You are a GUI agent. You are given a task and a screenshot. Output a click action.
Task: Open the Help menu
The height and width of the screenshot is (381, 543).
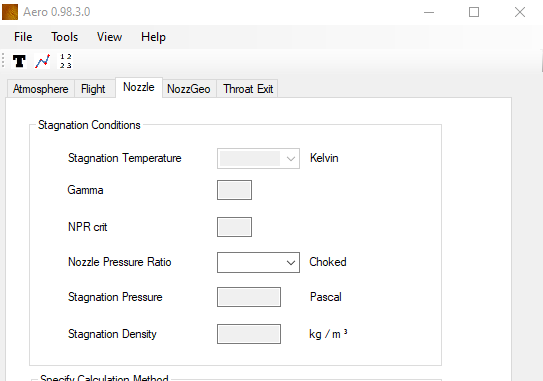tap(153, 37)
